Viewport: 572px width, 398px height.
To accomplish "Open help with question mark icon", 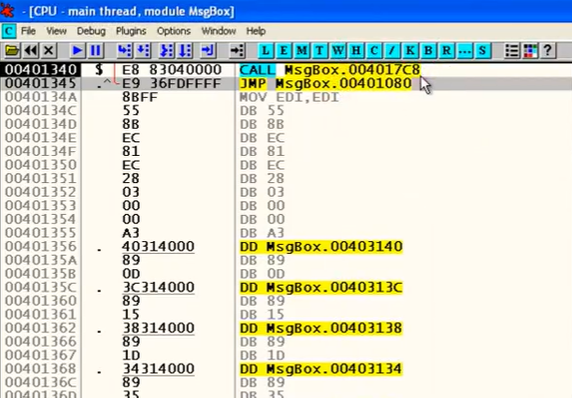I will 548,50.
